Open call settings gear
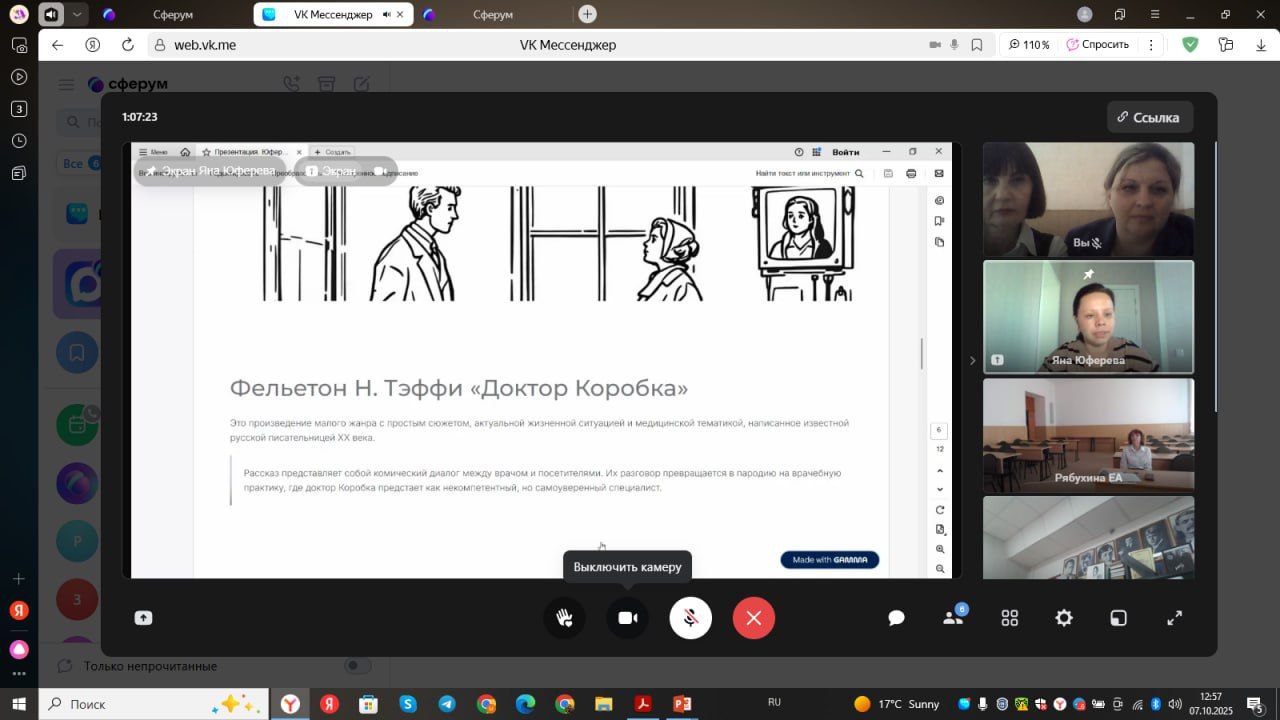The width and height of the screenshot is (1280, 720). [1064, 618]
